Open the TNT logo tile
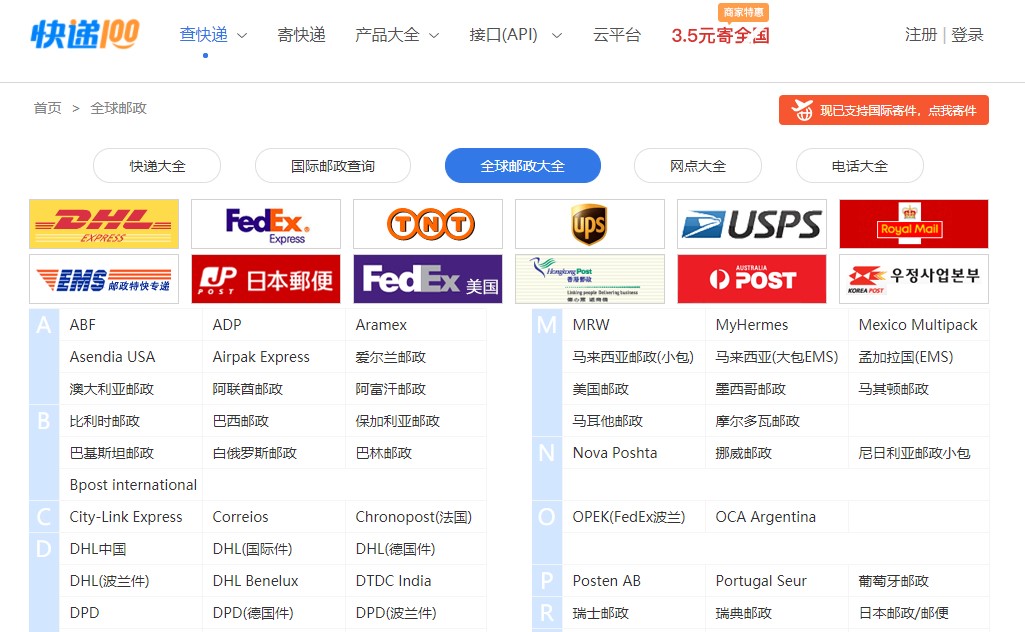This screenshot has width=1025, height=632. (428, 224)
